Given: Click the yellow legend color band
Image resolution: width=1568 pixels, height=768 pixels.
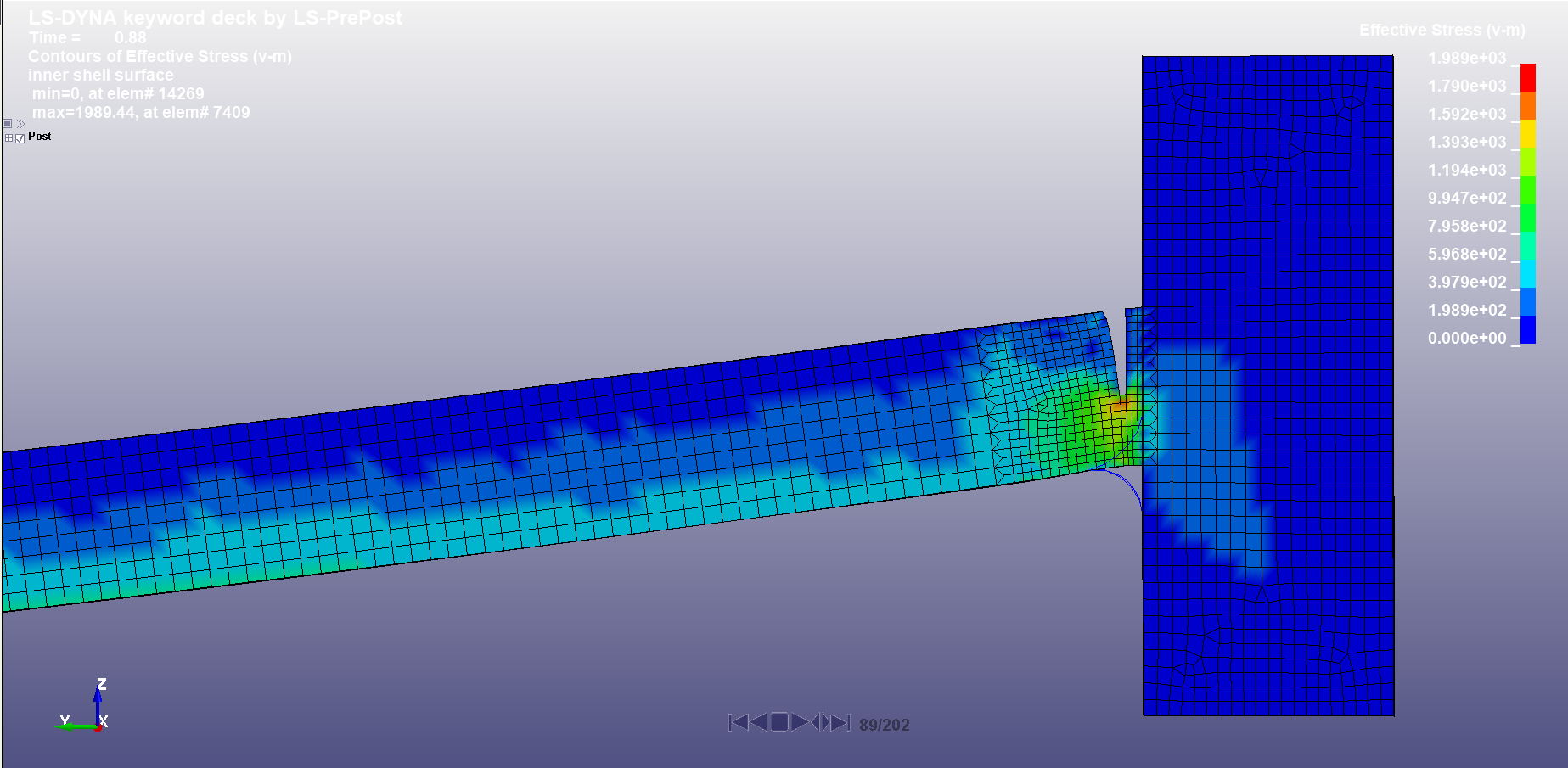Looking at the screenshot, I should click(x=1527, y=133).
